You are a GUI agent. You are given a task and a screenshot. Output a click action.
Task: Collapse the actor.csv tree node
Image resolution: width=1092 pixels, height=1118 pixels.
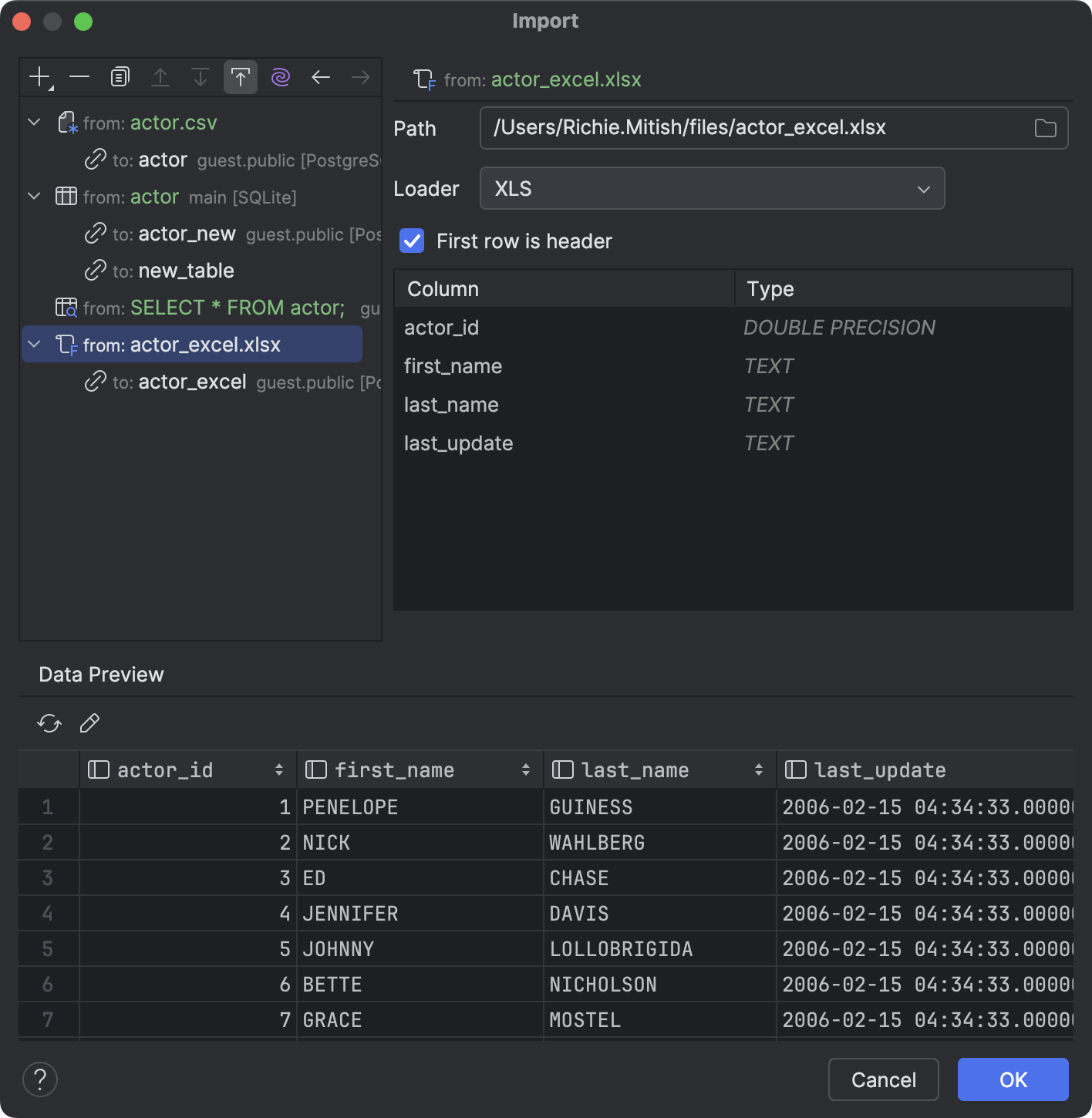click(33, 122)
